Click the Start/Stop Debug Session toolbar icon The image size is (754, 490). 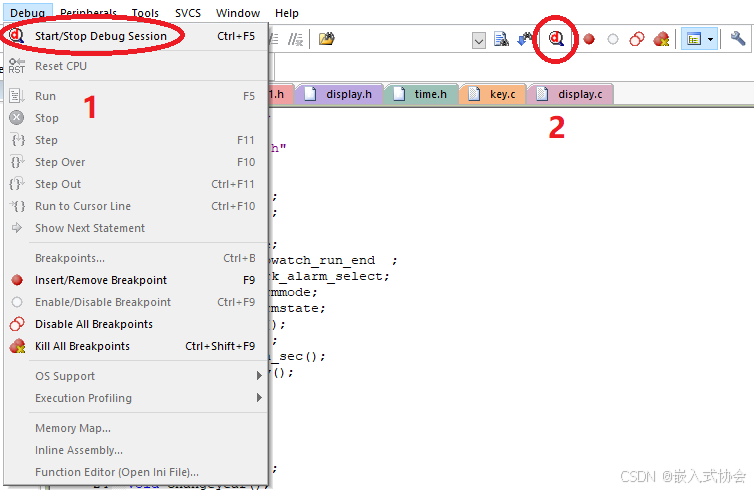coord(556,39)
